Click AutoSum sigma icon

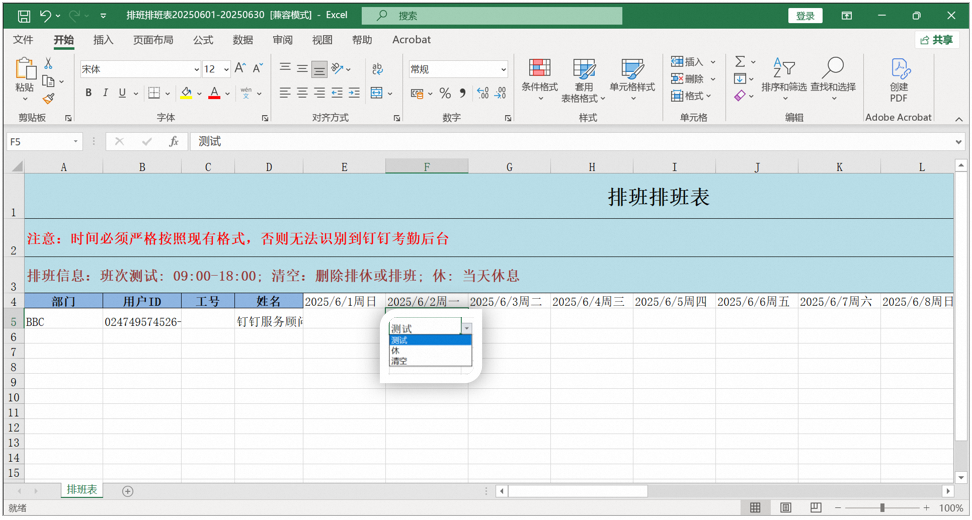[x=740, y=62]
